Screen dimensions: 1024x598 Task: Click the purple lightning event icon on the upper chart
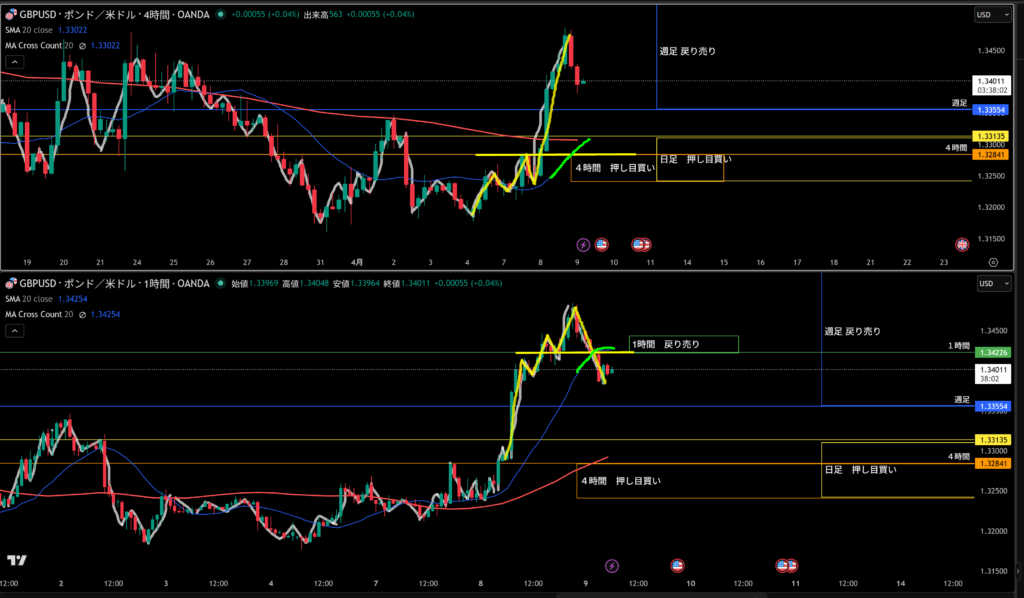pyautogui.click(x=583, y=244)
